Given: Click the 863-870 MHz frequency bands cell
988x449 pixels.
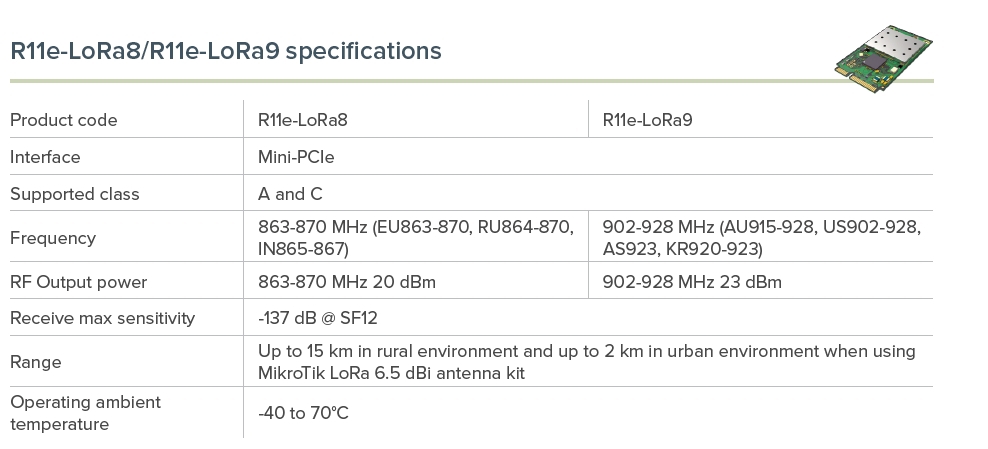Looking at the screenshot, I should pos(416,238).
